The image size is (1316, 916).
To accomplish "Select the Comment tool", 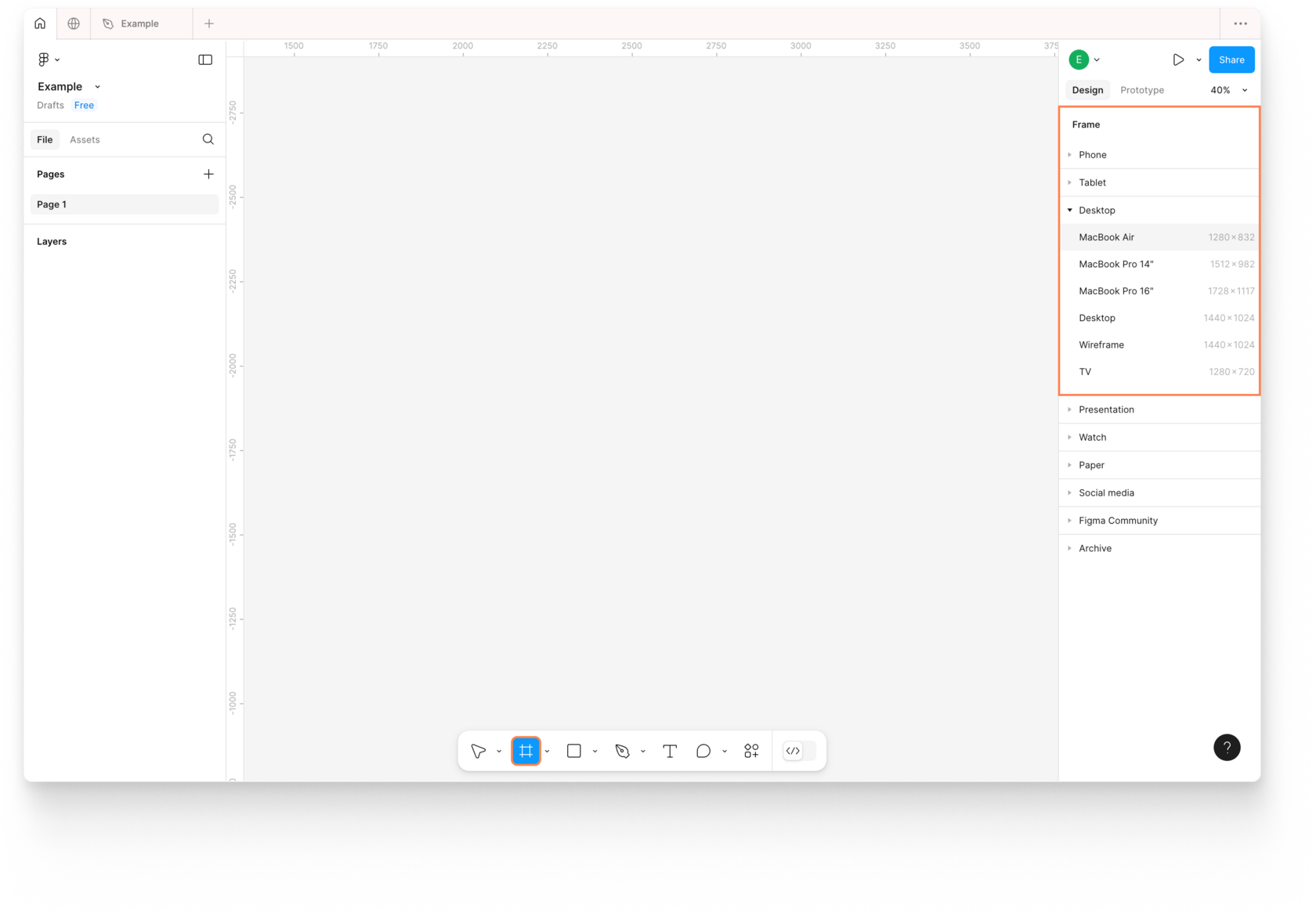I will (x=703, y=751).
